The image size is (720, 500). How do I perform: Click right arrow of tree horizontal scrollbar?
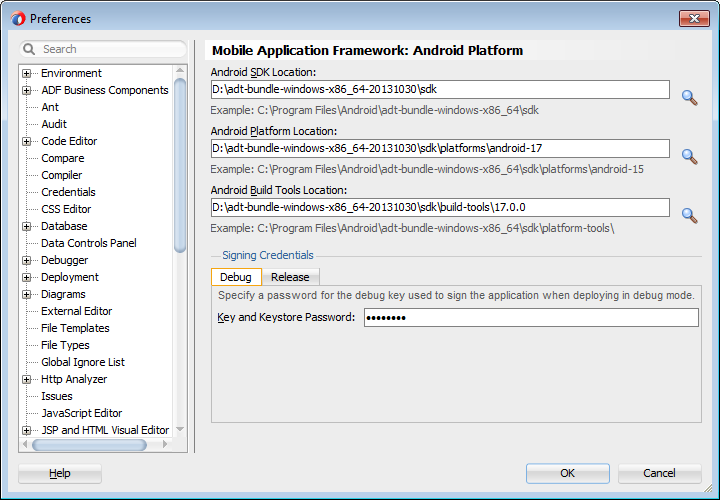point(165,444)
